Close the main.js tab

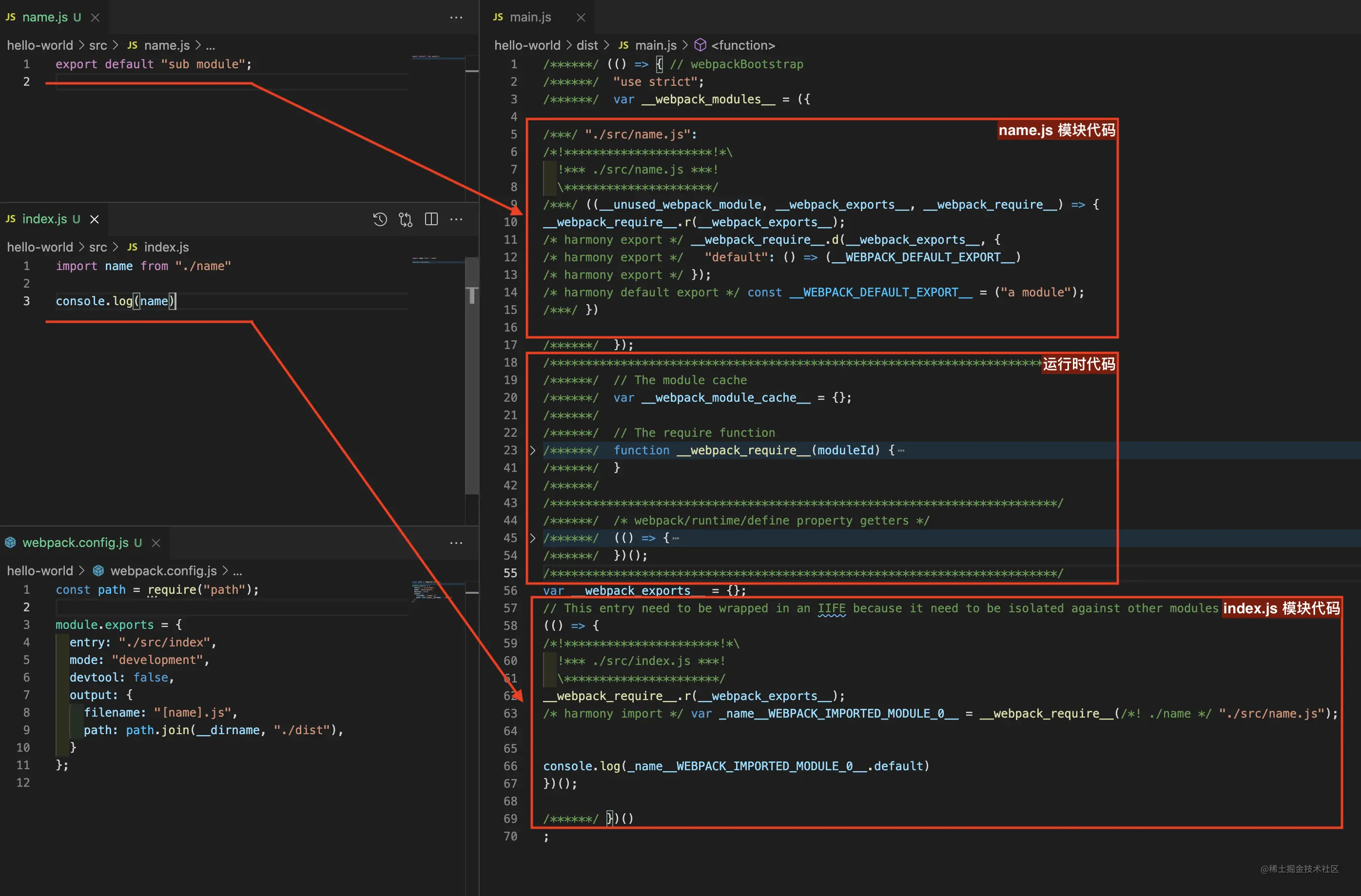(581, 17)
